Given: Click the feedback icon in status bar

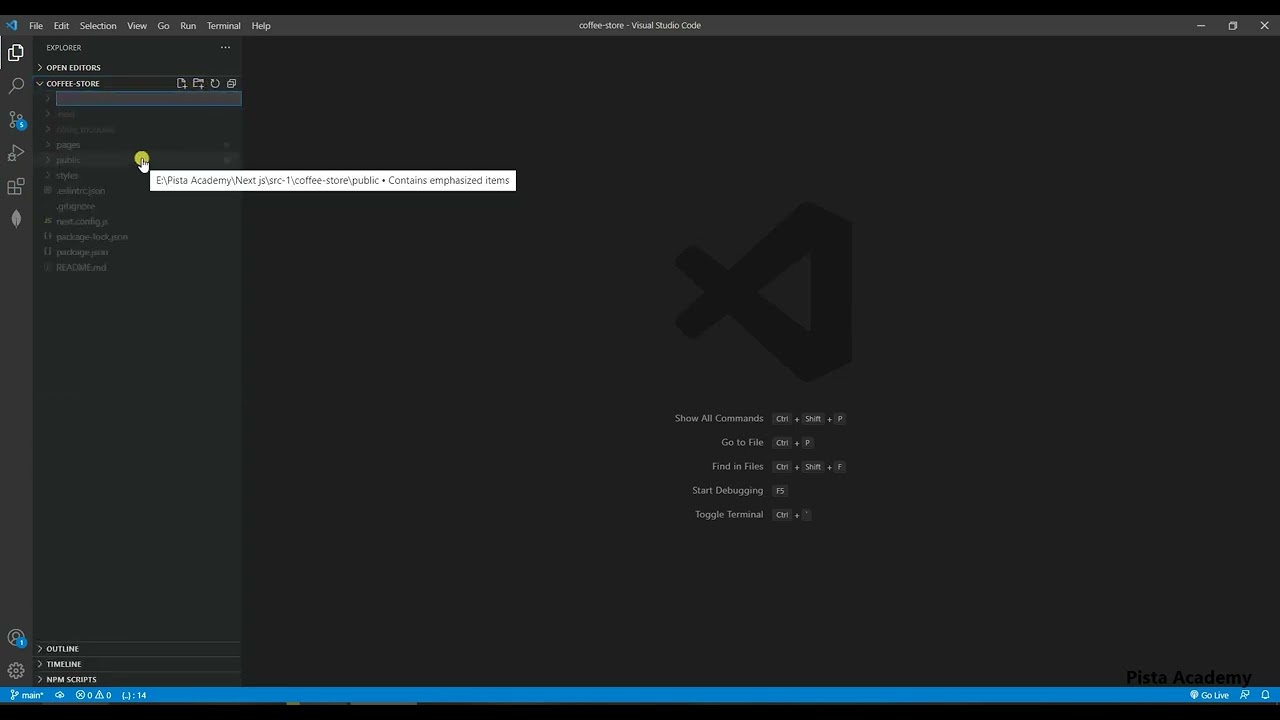Looking at the screenshot, I should point(1245,695).
